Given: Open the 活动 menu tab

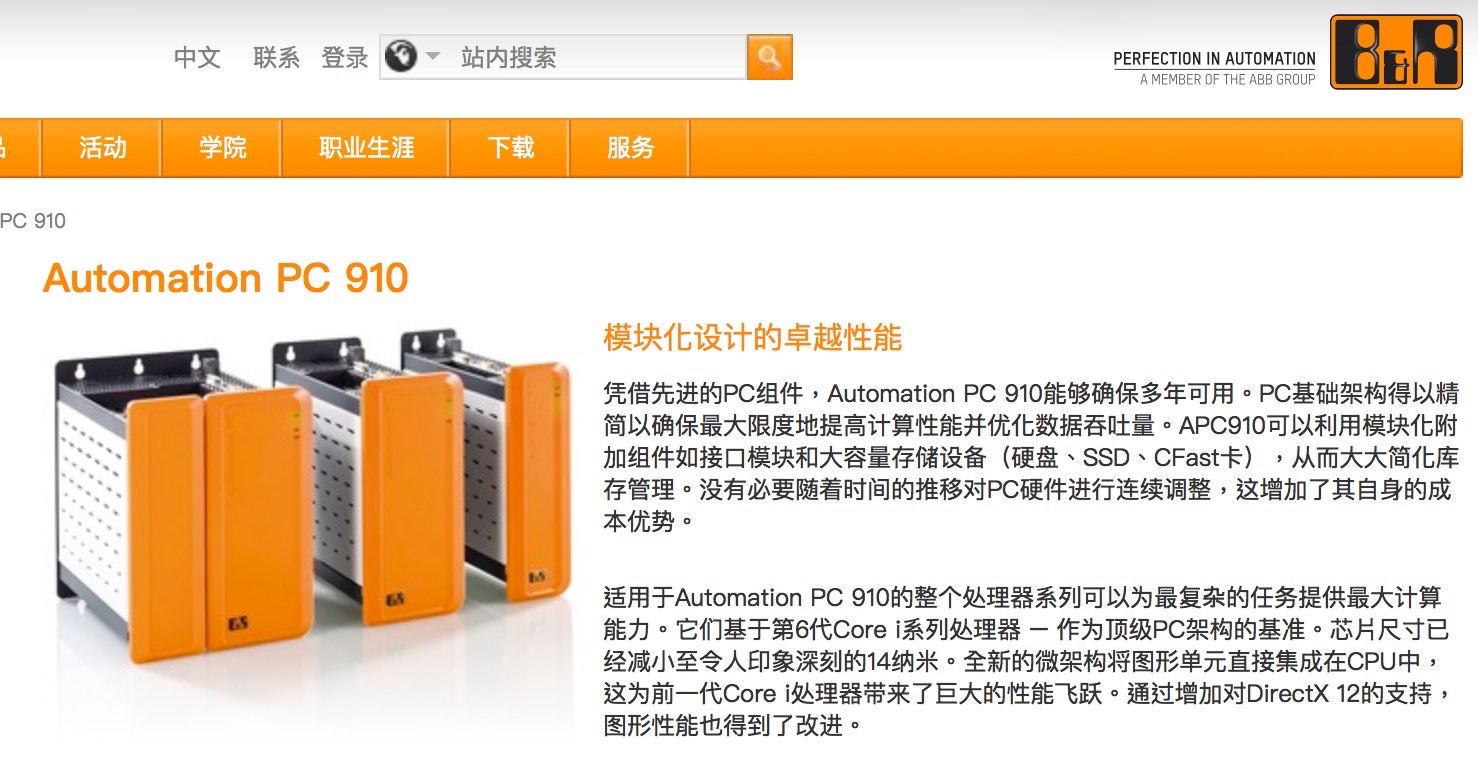Looking at the screenshot, I should [x=102, y=148].
